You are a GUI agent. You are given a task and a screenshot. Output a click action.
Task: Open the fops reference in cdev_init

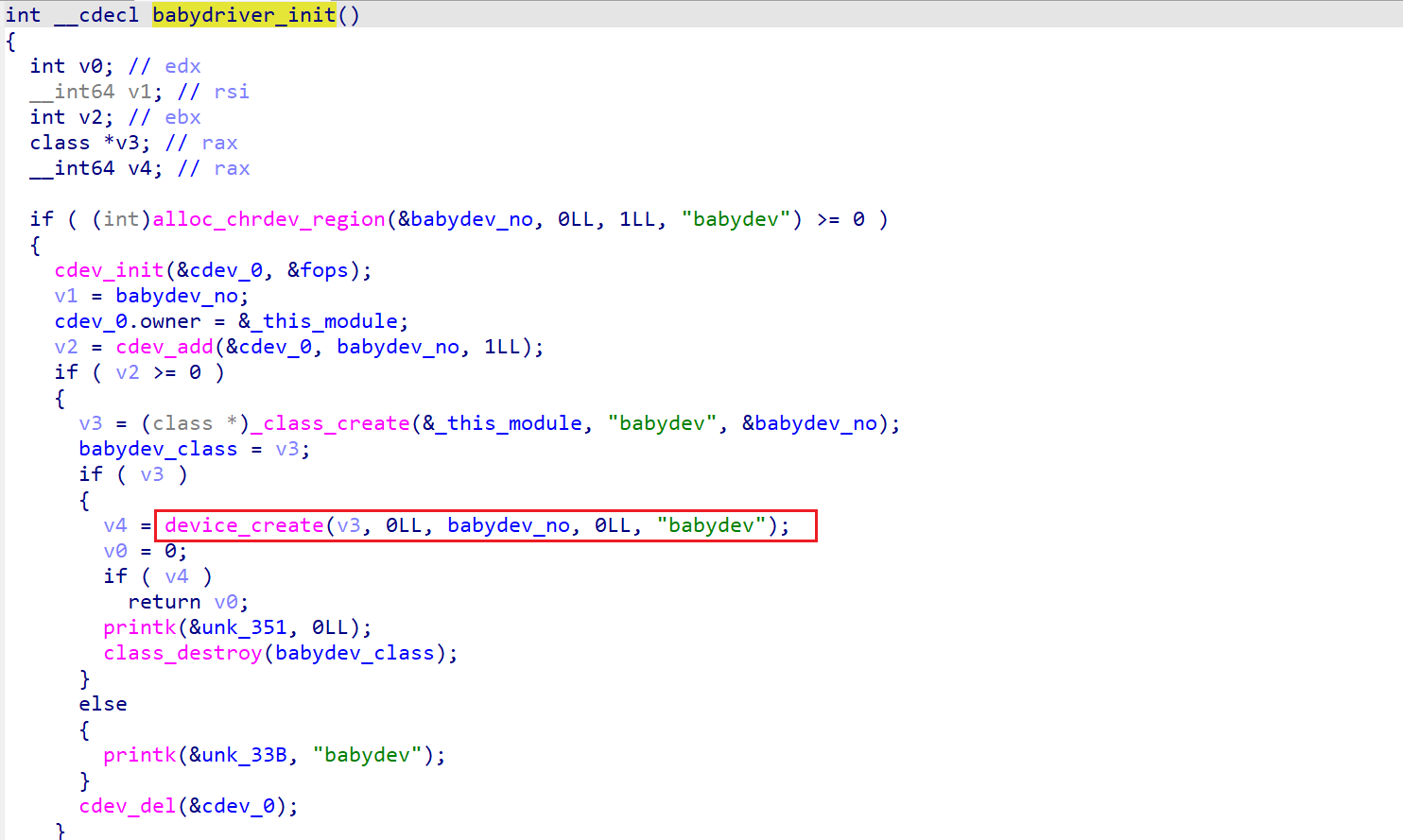pos(323,270)
